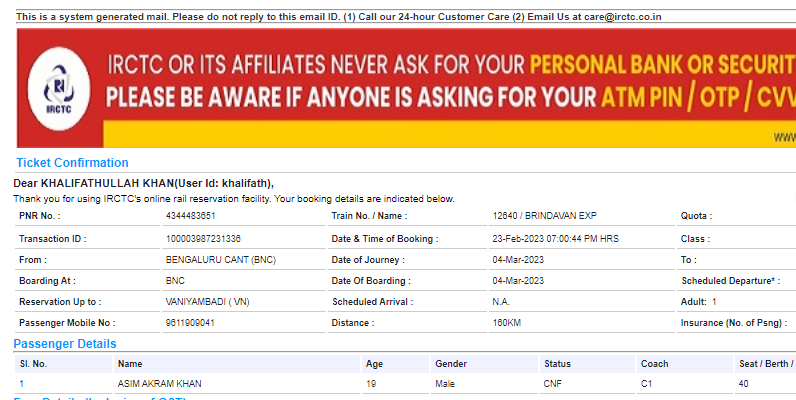
Task: Click the red IRCTC security warning banner
Action: [406, 88]
